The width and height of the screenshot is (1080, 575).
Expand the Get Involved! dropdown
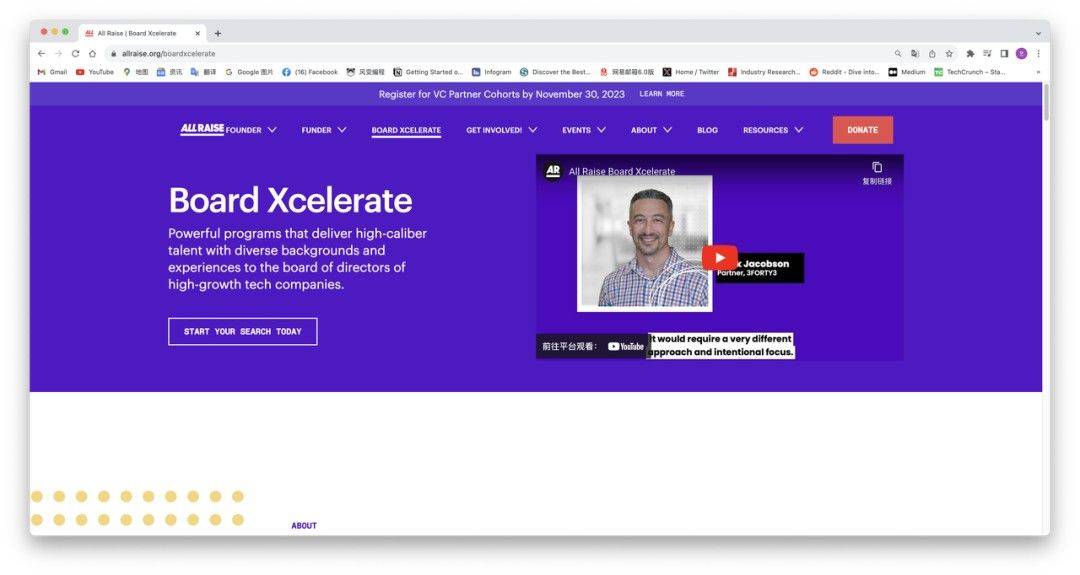(x=501, y=130)
